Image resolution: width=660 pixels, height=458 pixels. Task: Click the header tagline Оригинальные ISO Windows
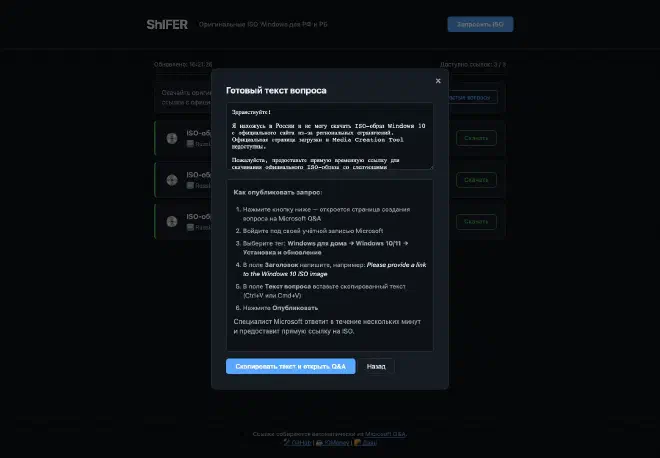(x=263, y=24)
